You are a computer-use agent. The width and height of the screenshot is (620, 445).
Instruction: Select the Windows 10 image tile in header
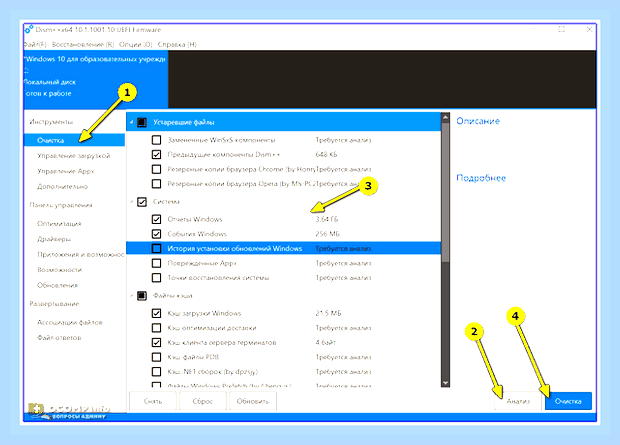point(95,79)
